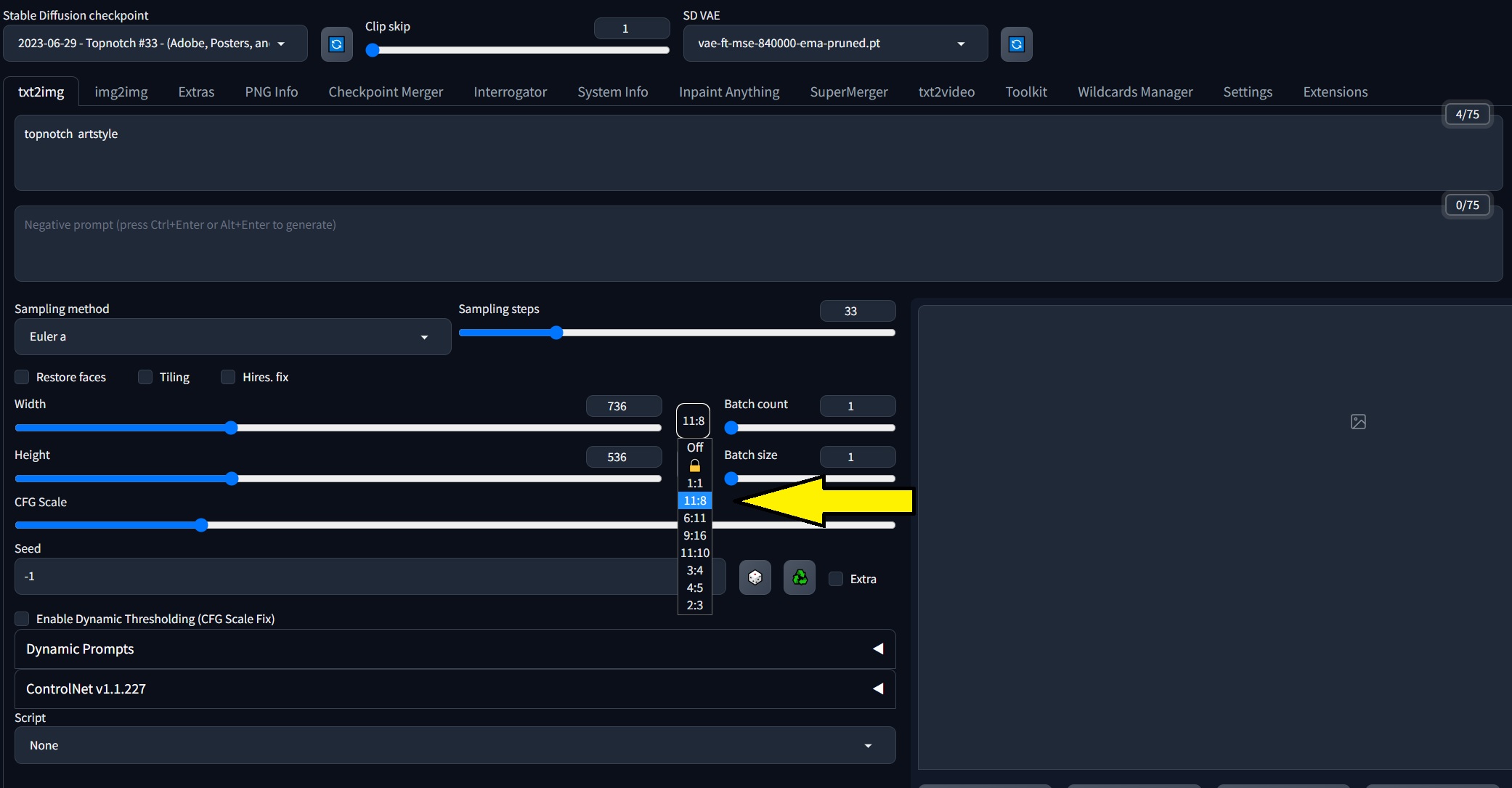The image size is (1512, 788).
Task: Collapse the ControlNet v1.1.227 section
Action: [877, 689]
